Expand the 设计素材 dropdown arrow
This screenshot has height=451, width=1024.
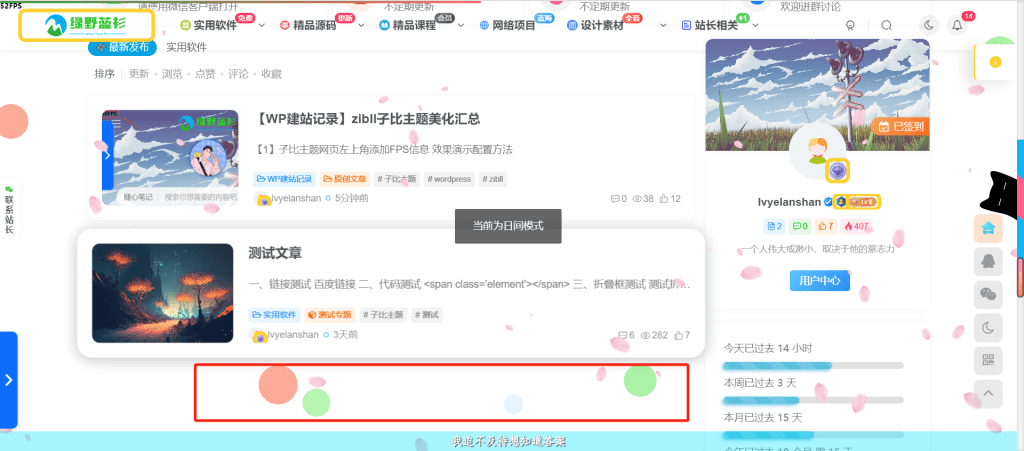pyautogui.click(x=664, y=26)
